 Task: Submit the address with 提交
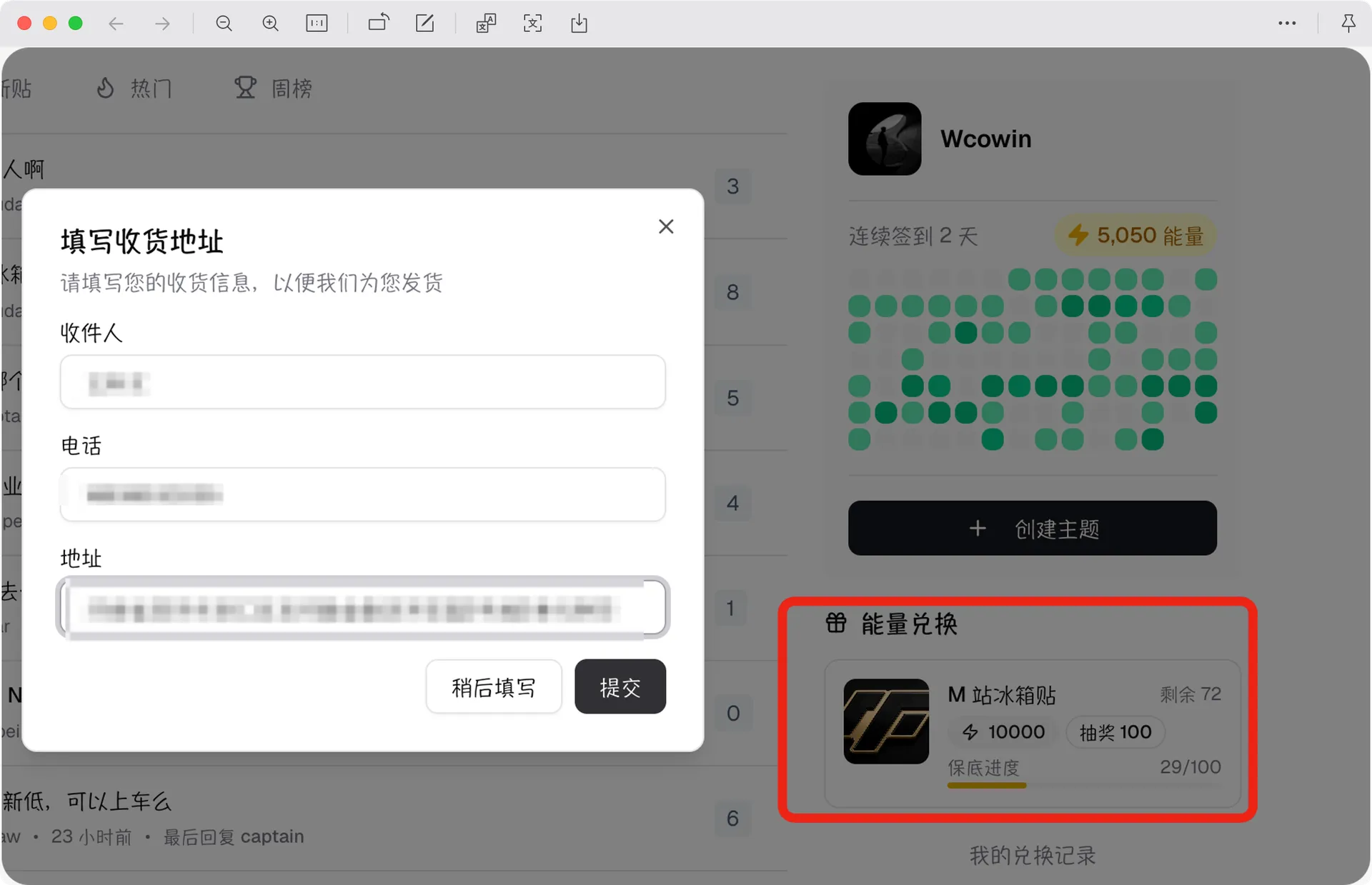620,687
